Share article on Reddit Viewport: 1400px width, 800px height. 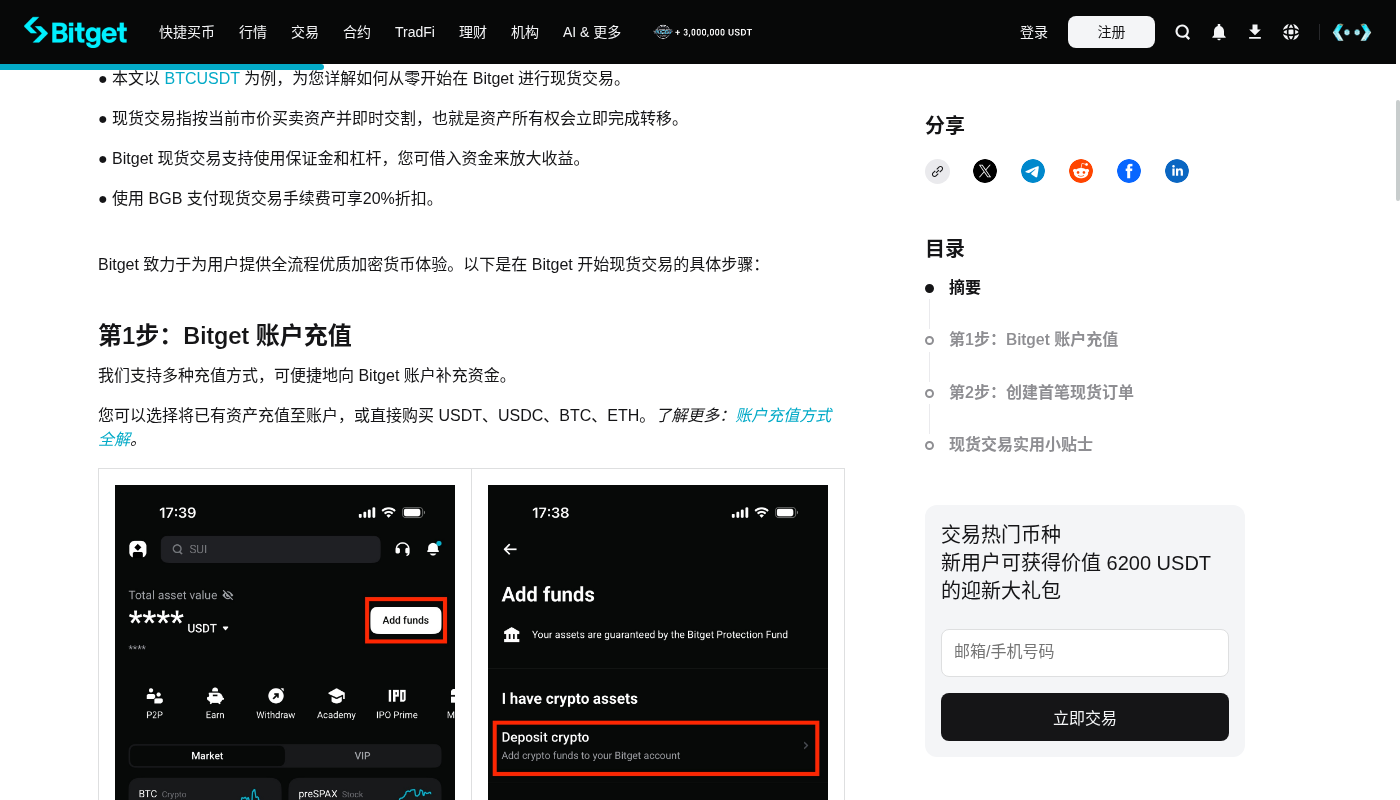[1081, 171]
